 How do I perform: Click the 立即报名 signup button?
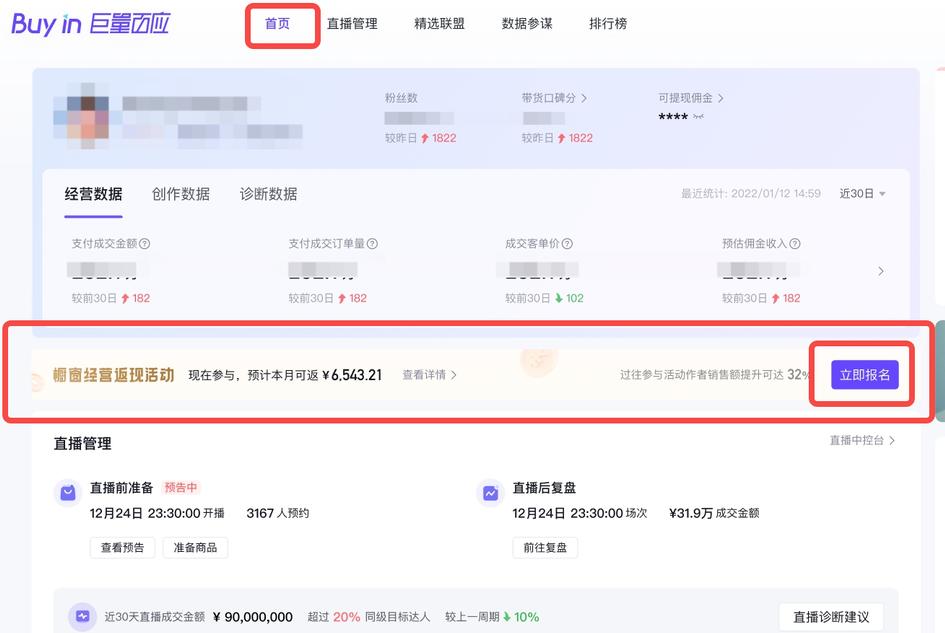pos(864,374)
